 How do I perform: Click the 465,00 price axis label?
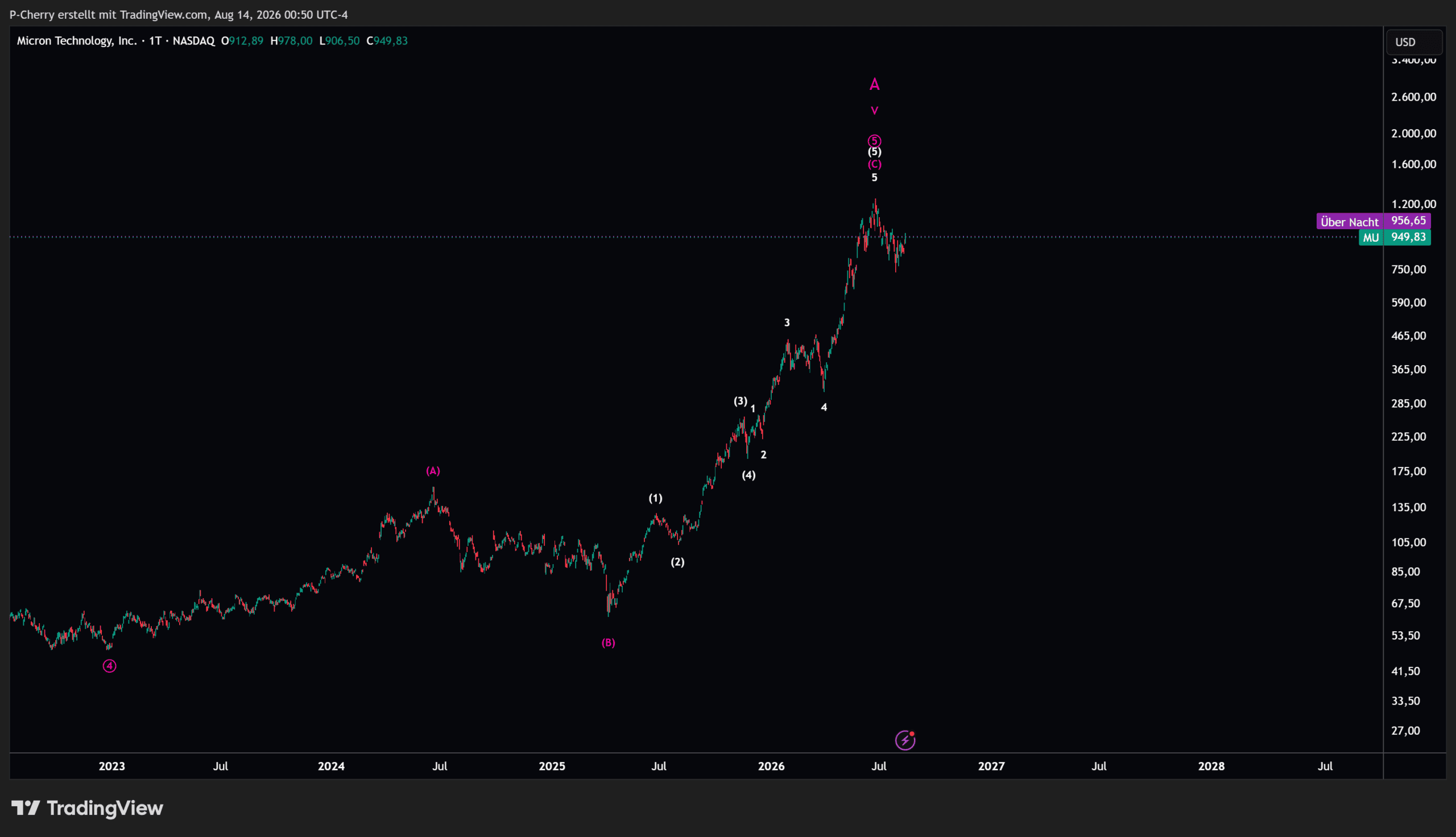1408,335
